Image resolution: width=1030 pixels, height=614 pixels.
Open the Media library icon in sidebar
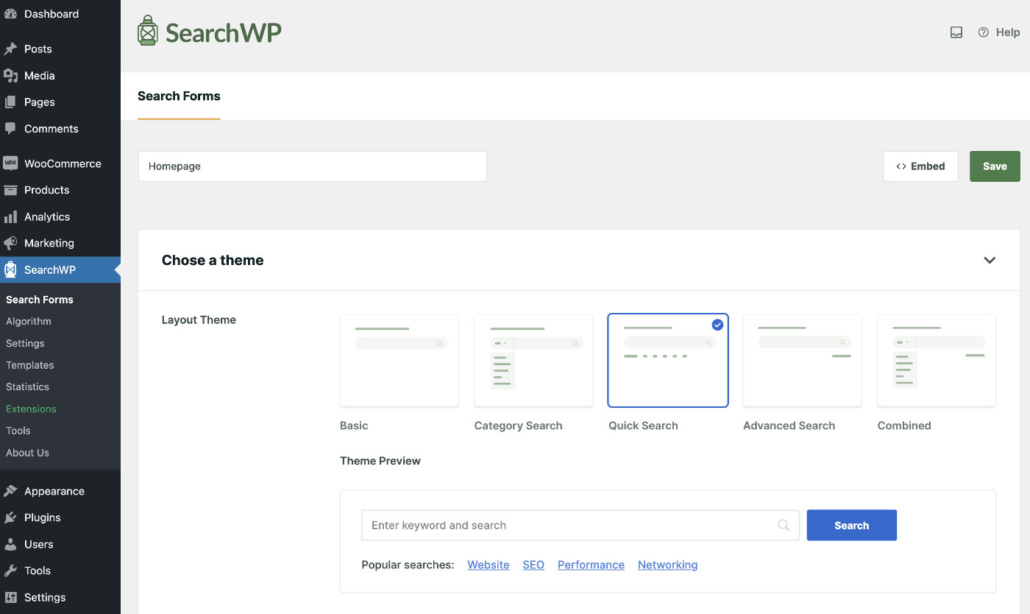tap(12, 75)
